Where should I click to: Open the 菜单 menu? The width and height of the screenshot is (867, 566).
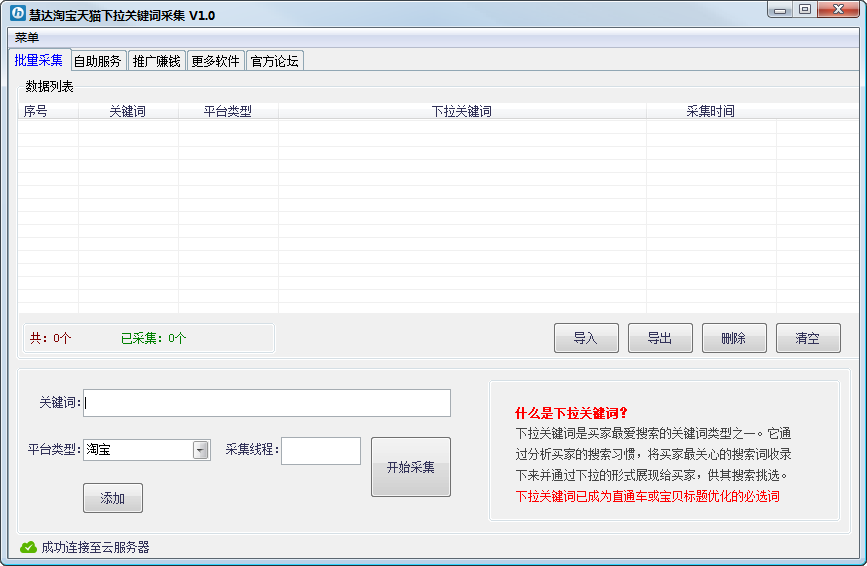coord(27,37)
